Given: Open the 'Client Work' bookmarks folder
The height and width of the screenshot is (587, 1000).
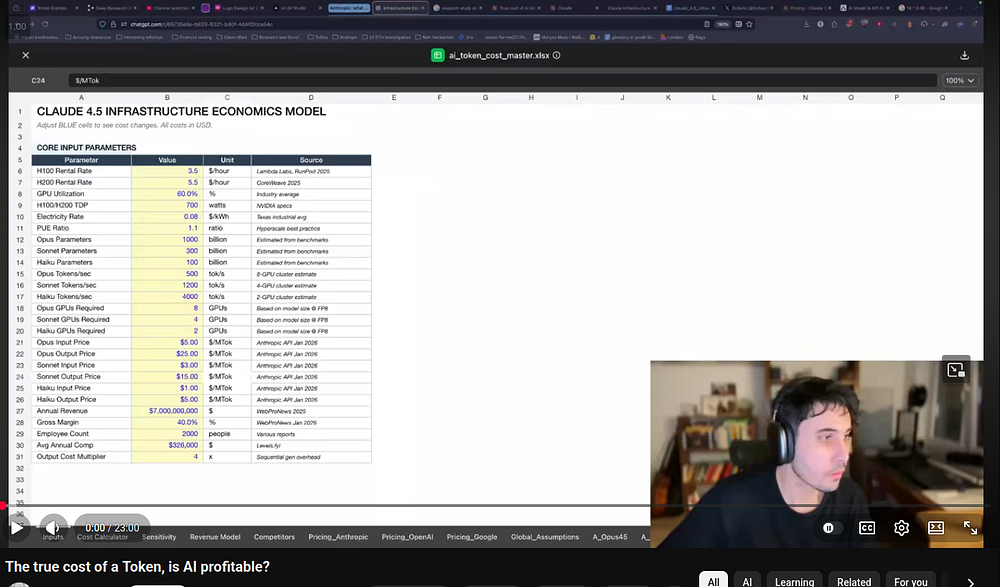Looking at the screenshot, I should (232, 37).
